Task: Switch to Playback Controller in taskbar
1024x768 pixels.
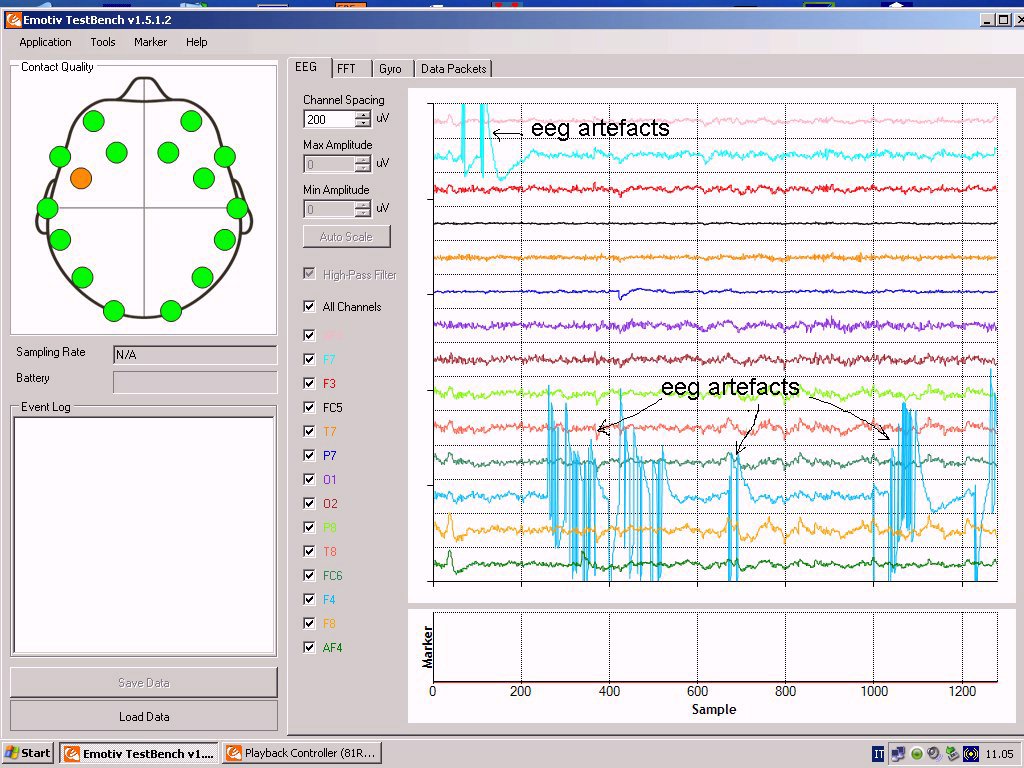Action: tap(301, 753)
